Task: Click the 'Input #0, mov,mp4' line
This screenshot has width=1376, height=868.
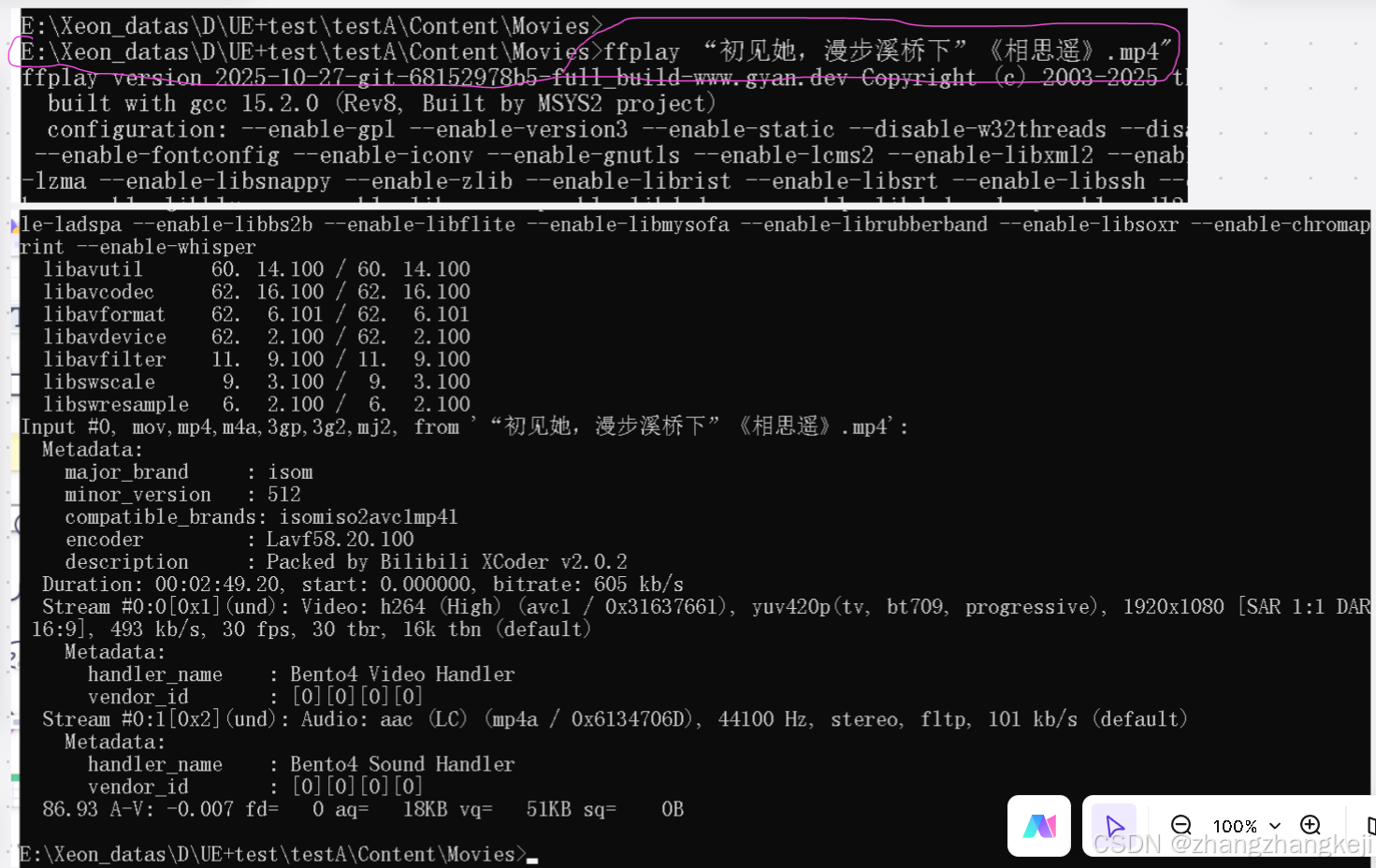Action: pos(464,427)
